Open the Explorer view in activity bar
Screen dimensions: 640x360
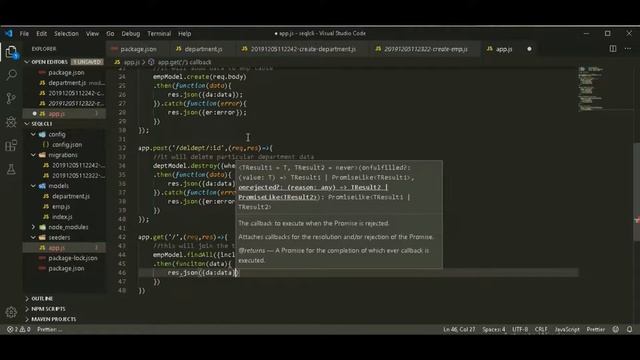click(11, 52)
